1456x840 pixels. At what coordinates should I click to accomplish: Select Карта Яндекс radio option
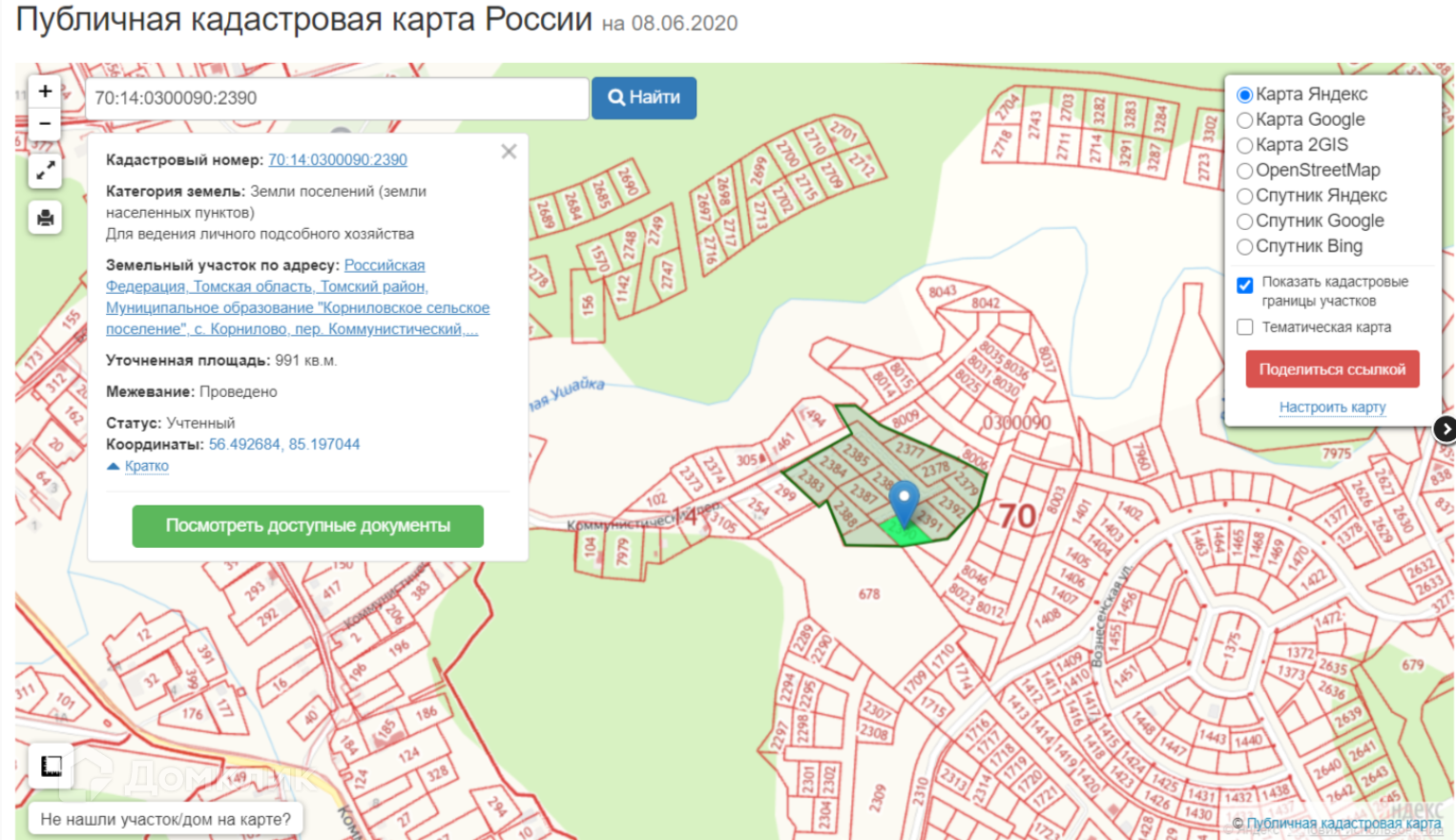point(1245,94)
